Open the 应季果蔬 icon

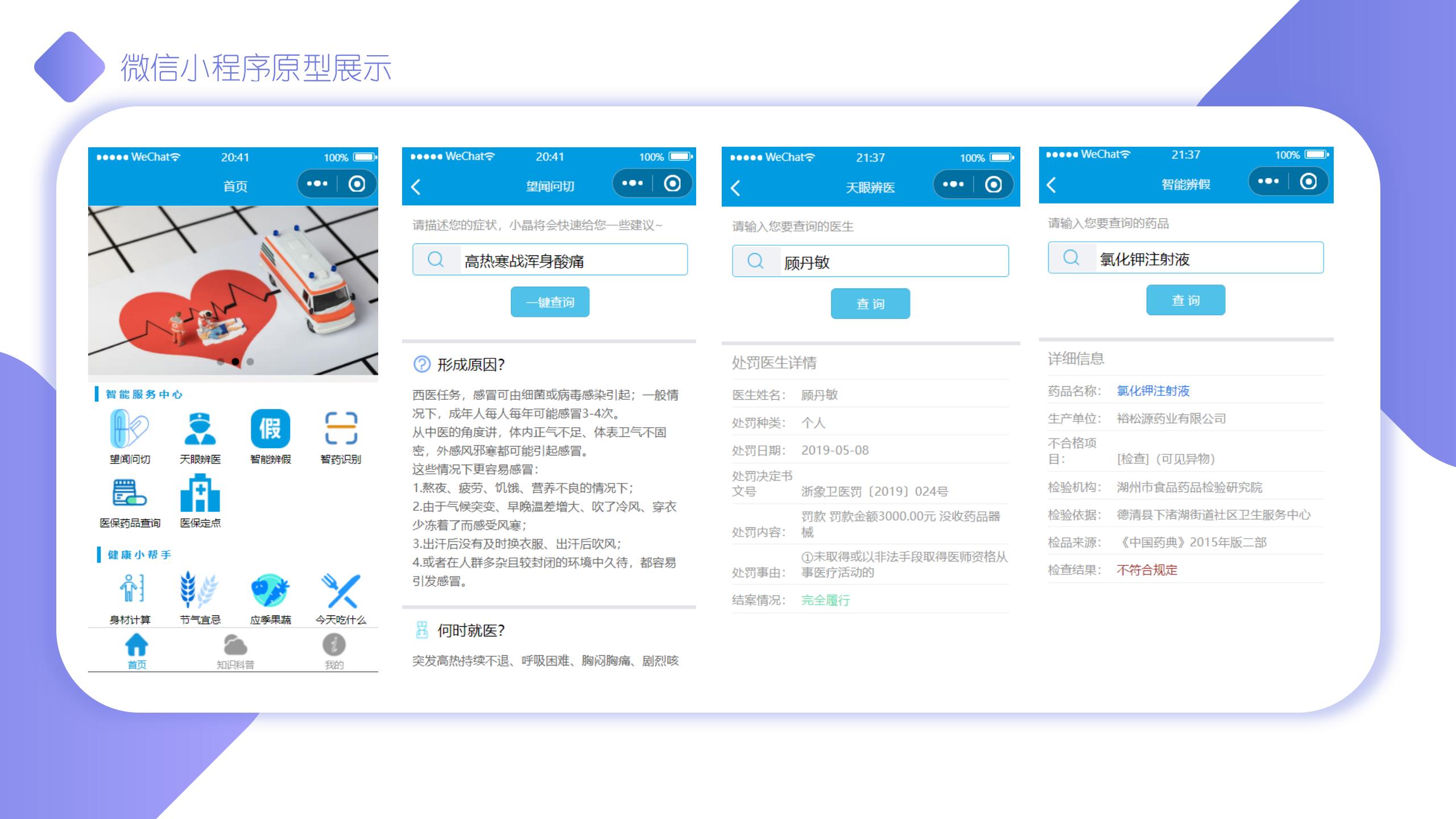[x=270, y=590]
